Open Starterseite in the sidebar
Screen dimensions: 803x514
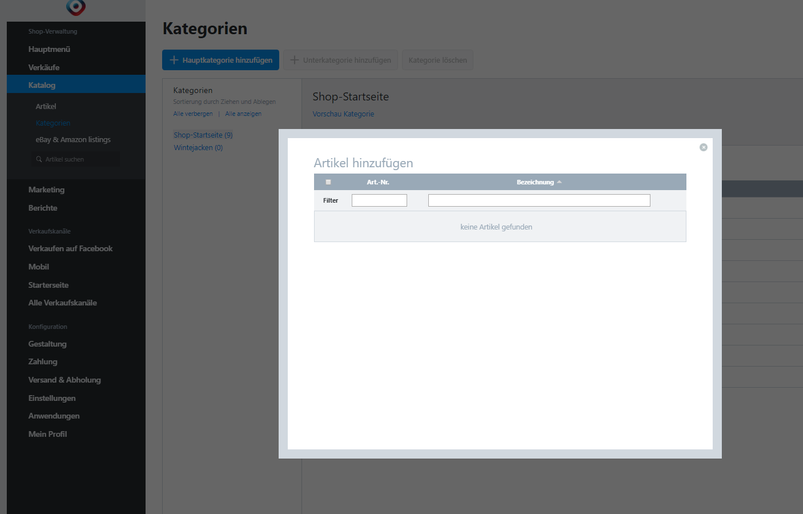[x=48, y=285]
